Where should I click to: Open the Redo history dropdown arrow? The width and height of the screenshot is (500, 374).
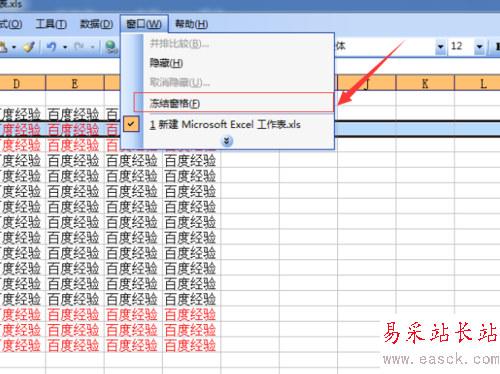[93, 47]
